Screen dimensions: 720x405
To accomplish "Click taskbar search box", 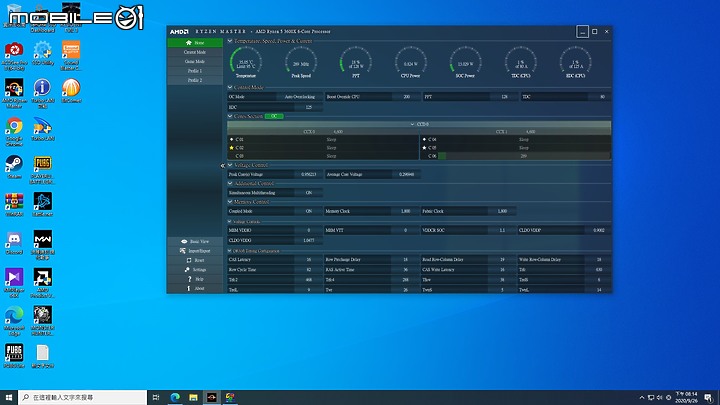I will coord(83,397).
